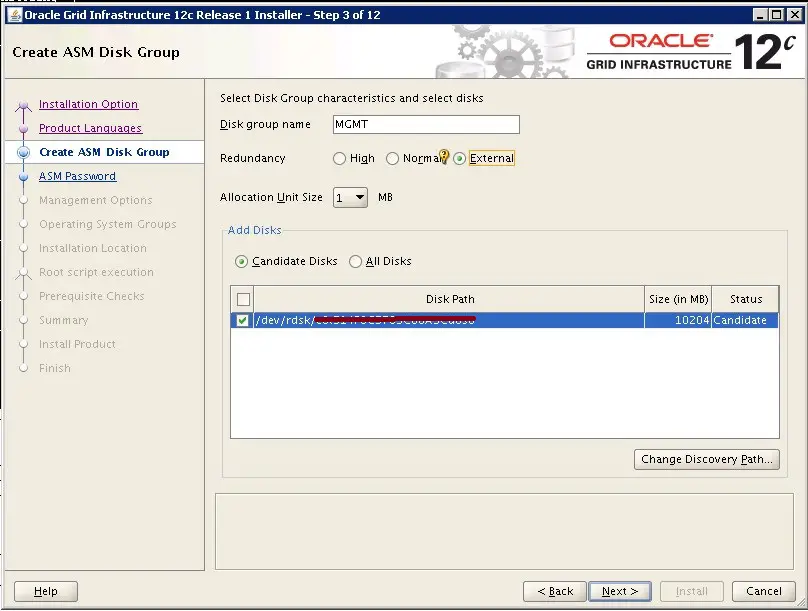Minimize the installer window
The width and height of the screenshot is (808, 611).
[x=760, y=15]
